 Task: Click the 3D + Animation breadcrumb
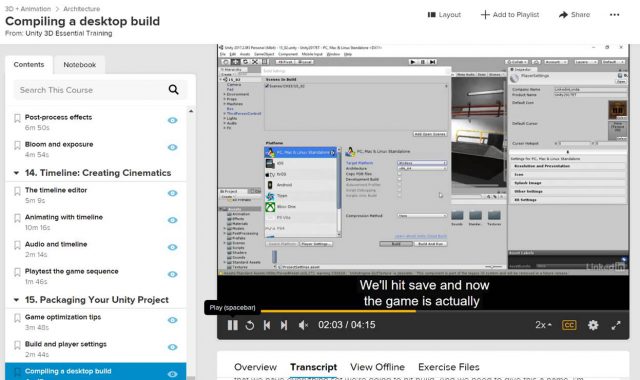pyautogui.click(x=28, y=9)
